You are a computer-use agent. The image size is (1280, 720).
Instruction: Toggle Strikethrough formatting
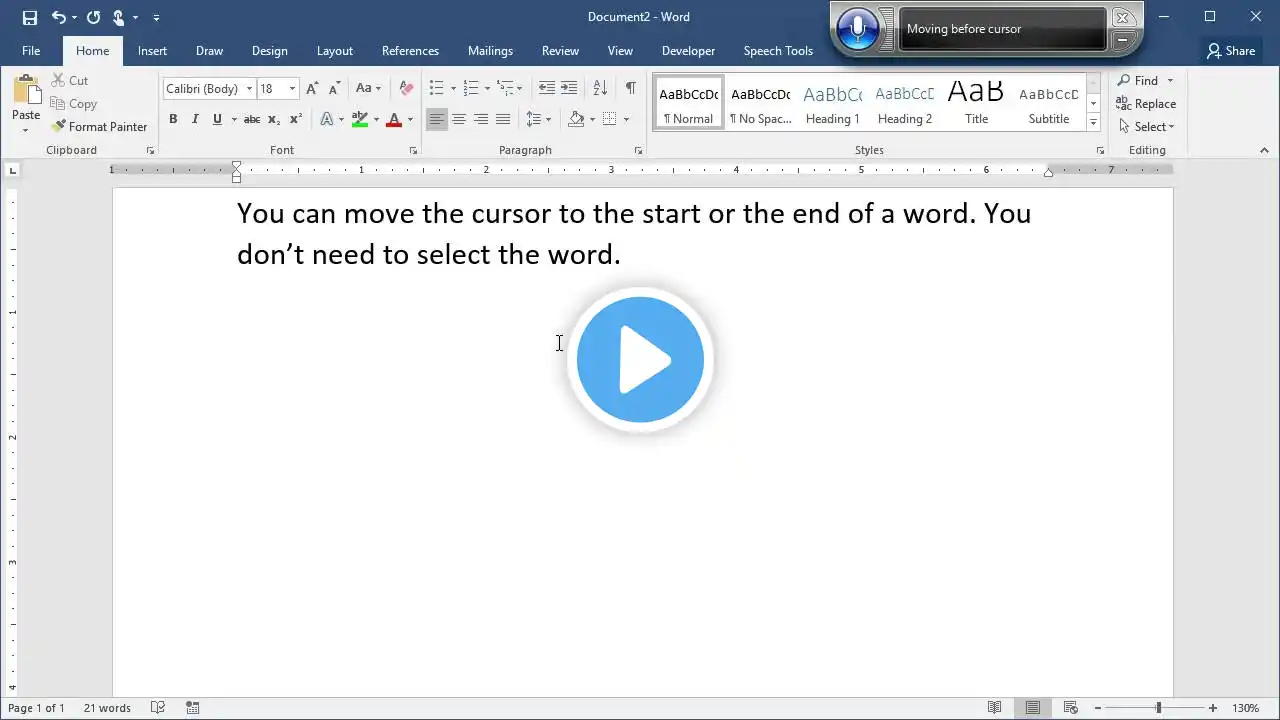(252, 119)
